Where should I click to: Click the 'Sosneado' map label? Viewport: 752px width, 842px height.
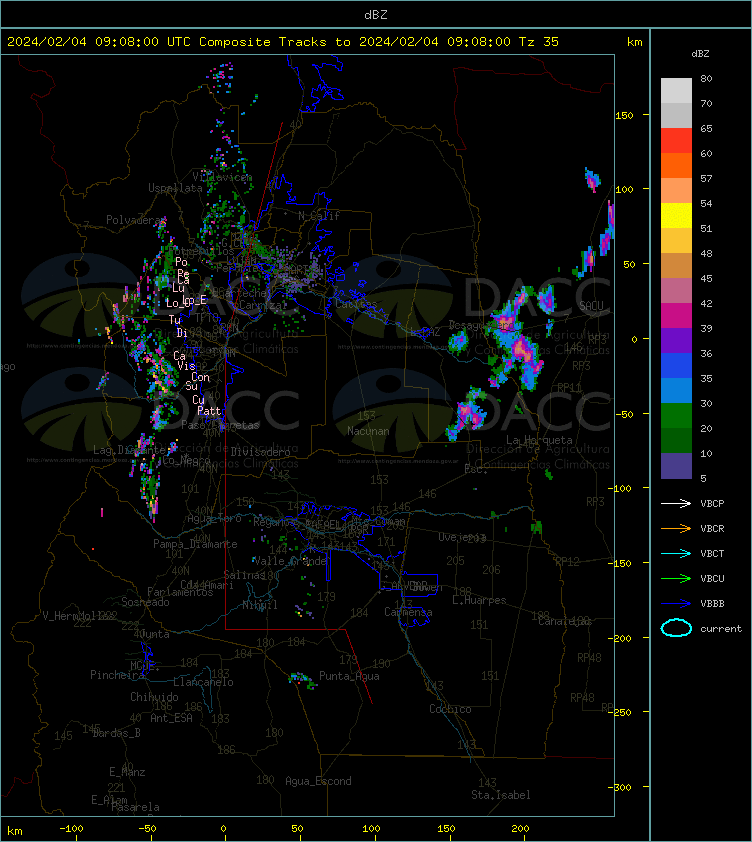[145, 602]
